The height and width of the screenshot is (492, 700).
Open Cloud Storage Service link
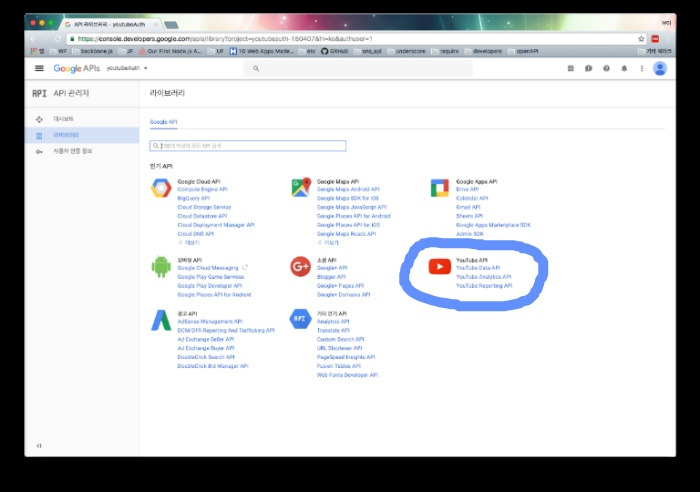tap(204, 207)
